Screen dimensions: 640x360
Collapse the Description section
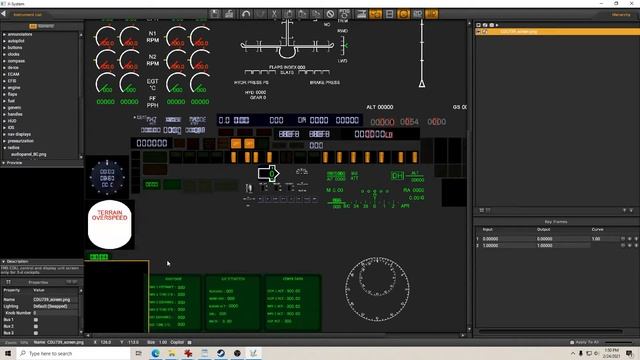[x=4, y=261]
